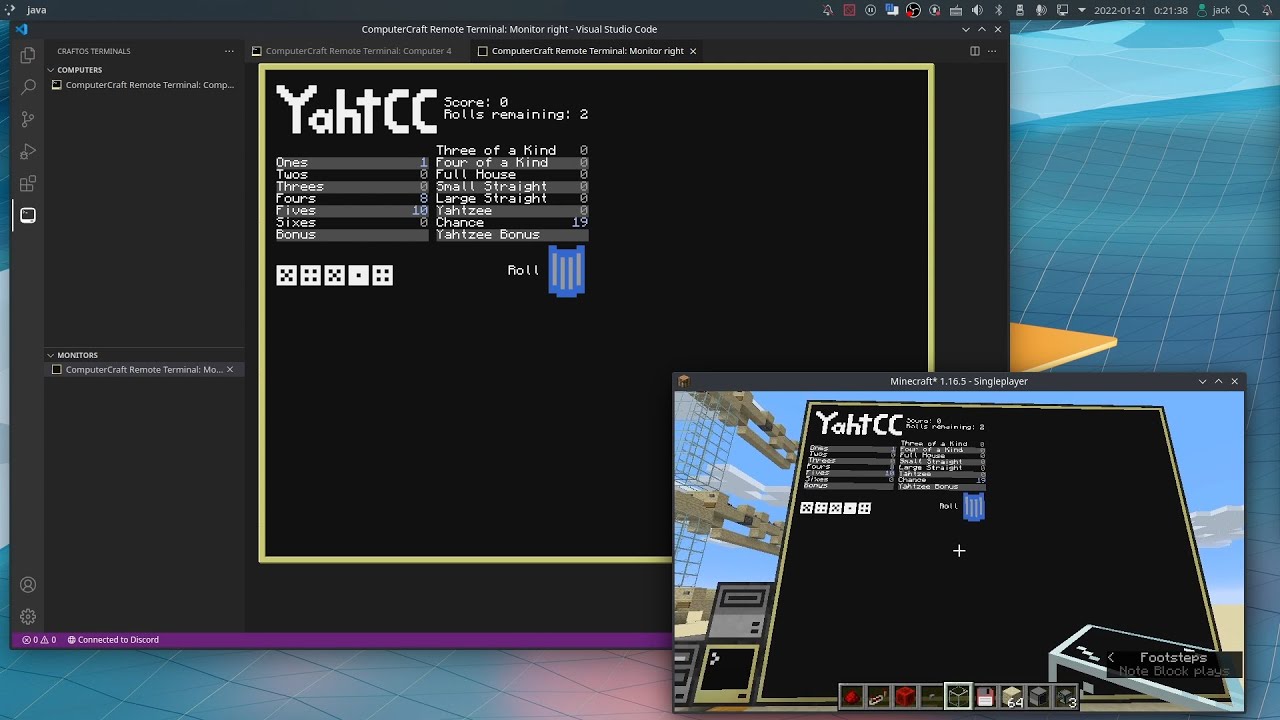Select the hotbar slot with 3 items

coord(1066,697)
